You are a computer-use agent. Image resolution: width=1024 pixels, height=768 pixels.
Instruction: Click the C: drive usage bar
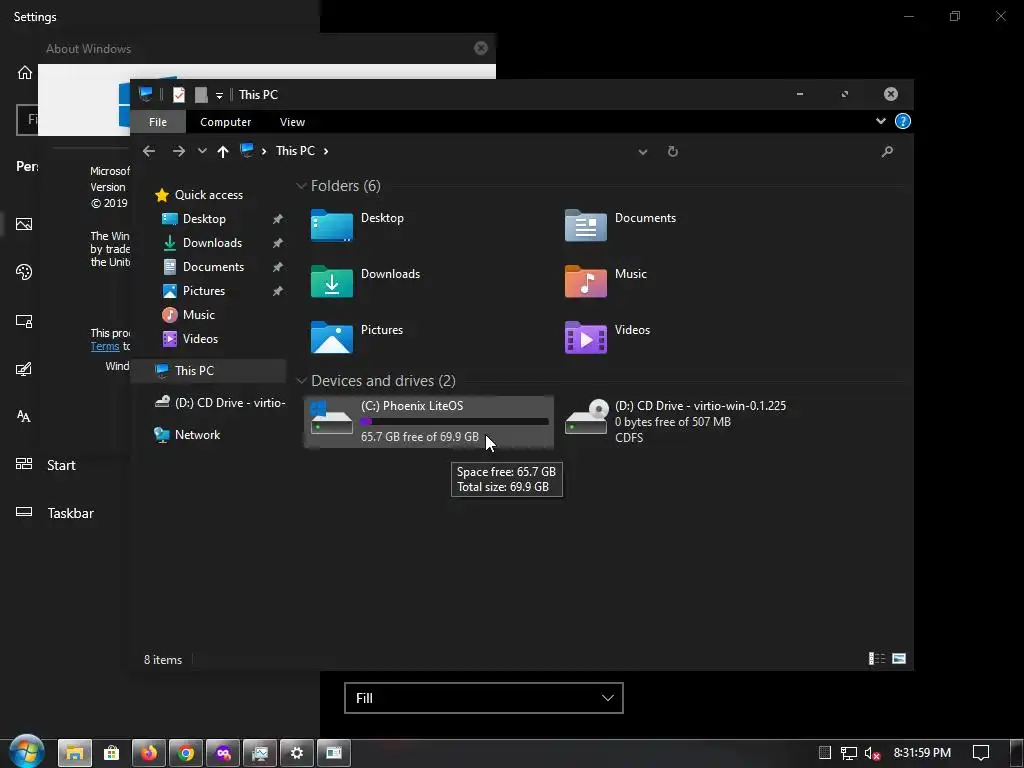click(455, 422)
